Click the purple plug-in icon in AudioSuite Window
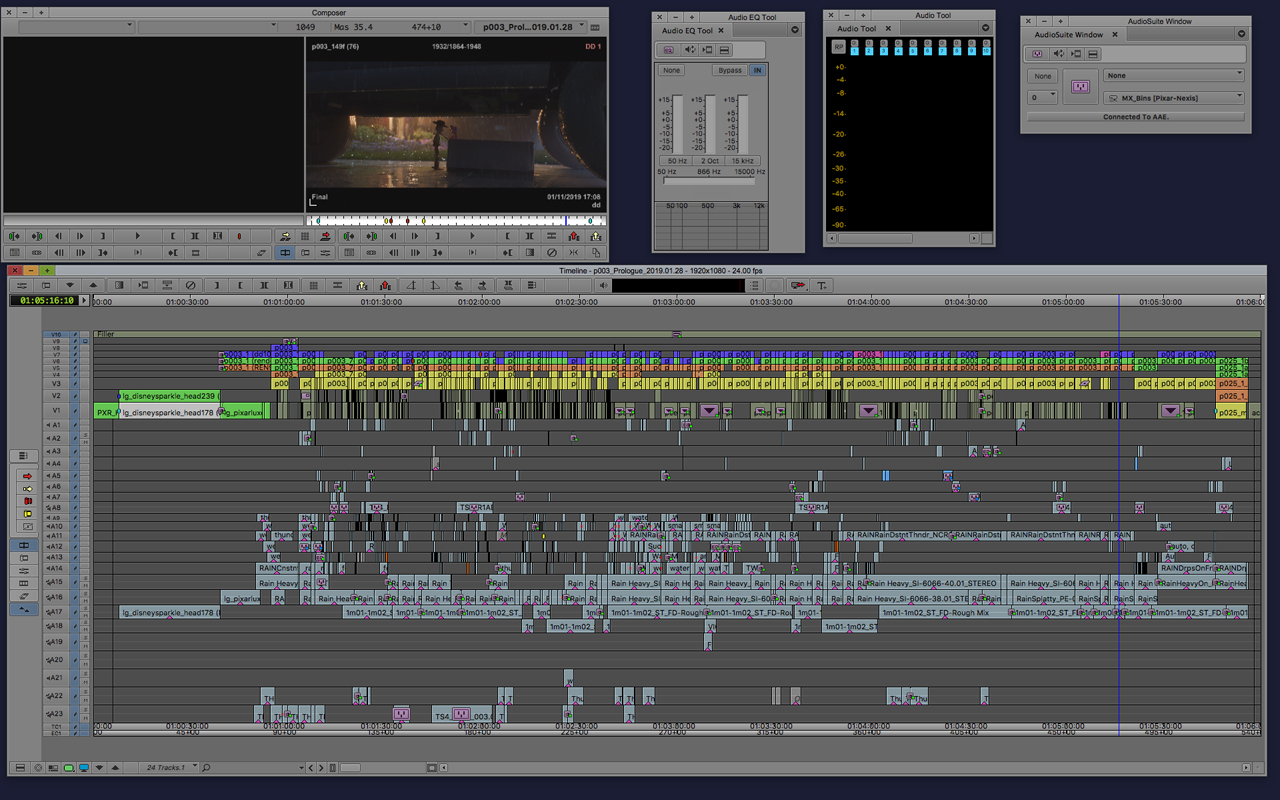The height and width of the screenshot is (800, 1280). 1080,87
